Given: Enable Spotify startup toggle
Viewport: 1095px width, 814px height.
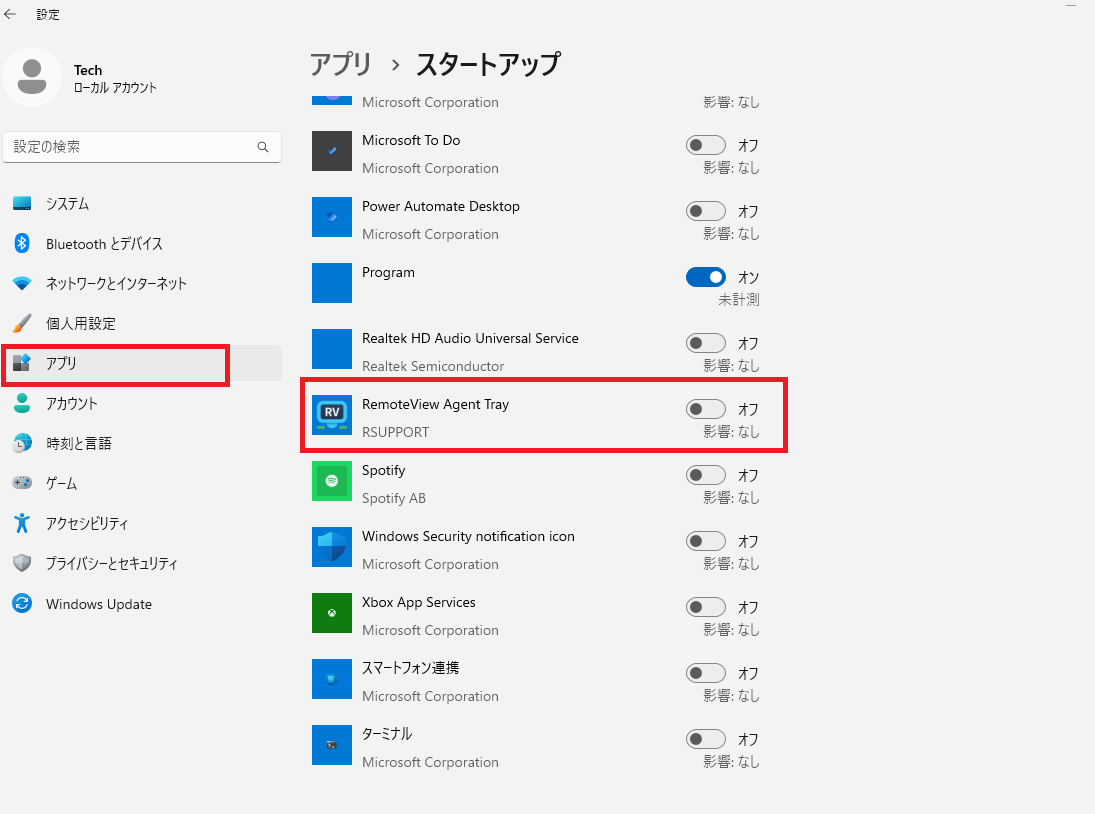Looking at the screenshot, I should point(706,475).
